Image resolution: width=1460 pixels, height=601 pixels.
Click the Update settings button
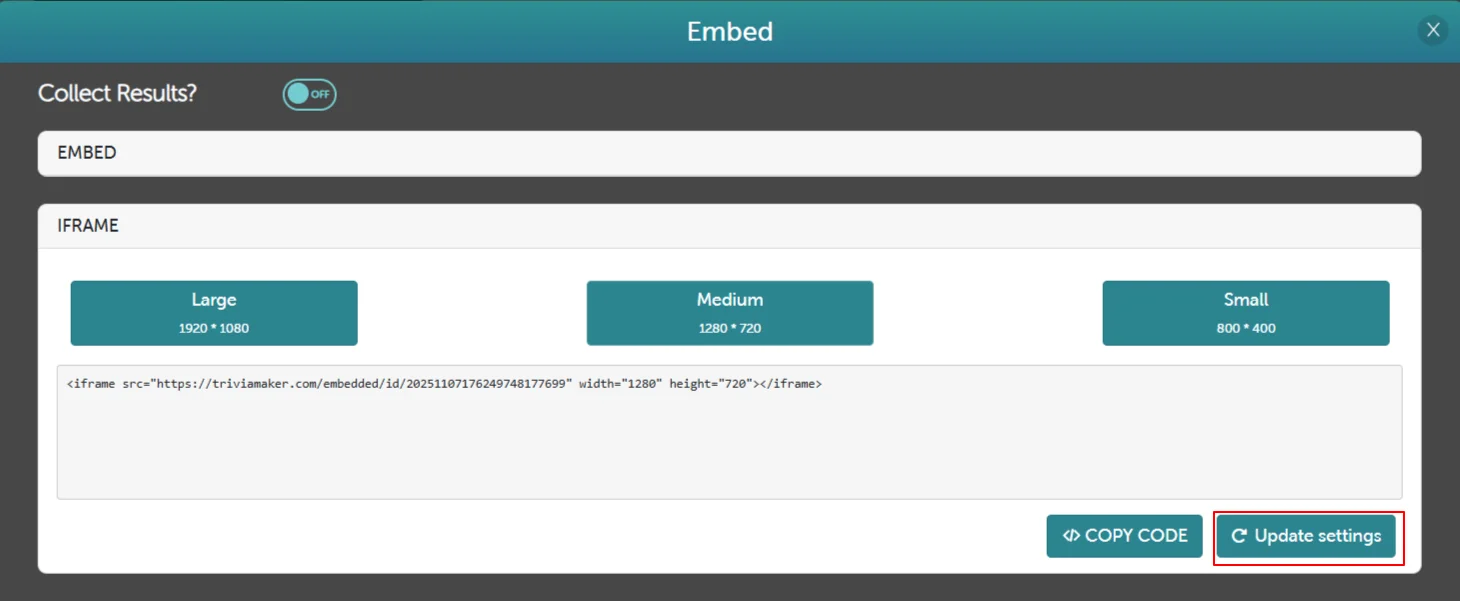1307,536
